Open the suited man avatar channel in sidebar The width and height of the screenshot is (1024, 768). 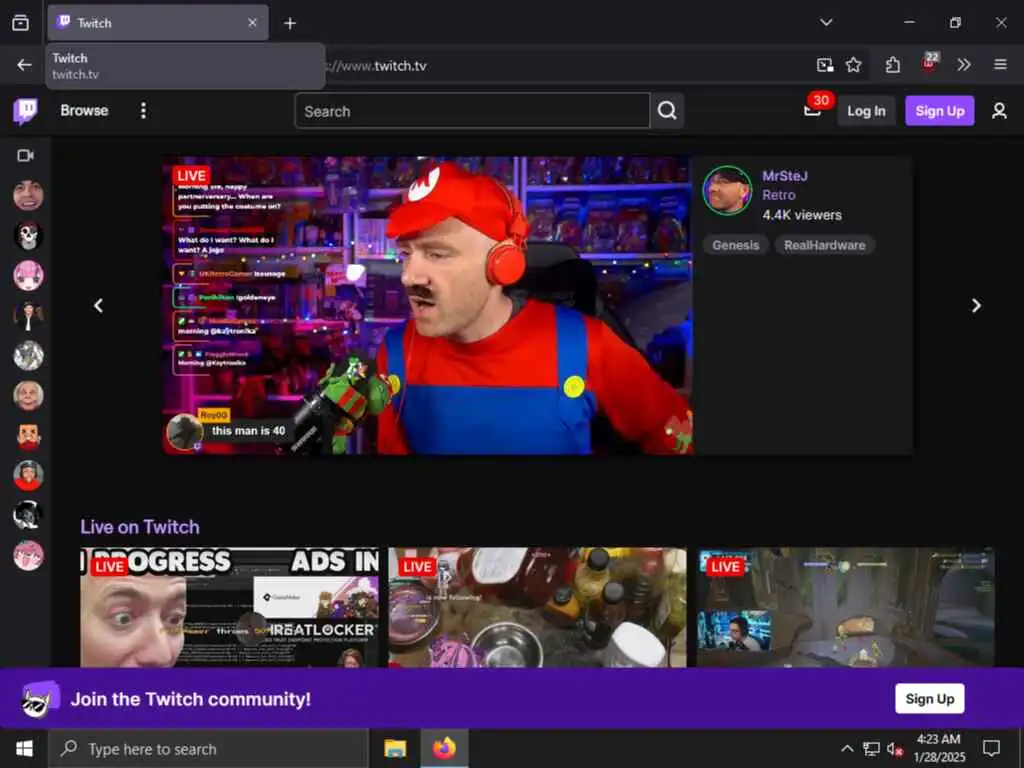coord(28,315)
